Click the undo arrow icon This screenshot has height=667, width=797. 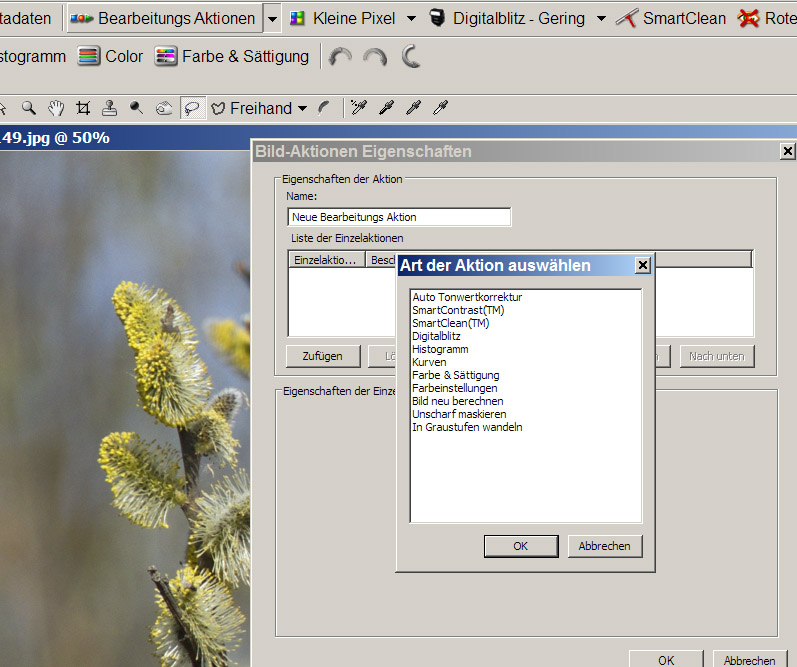pyautogui.click(x=340, y=56)
